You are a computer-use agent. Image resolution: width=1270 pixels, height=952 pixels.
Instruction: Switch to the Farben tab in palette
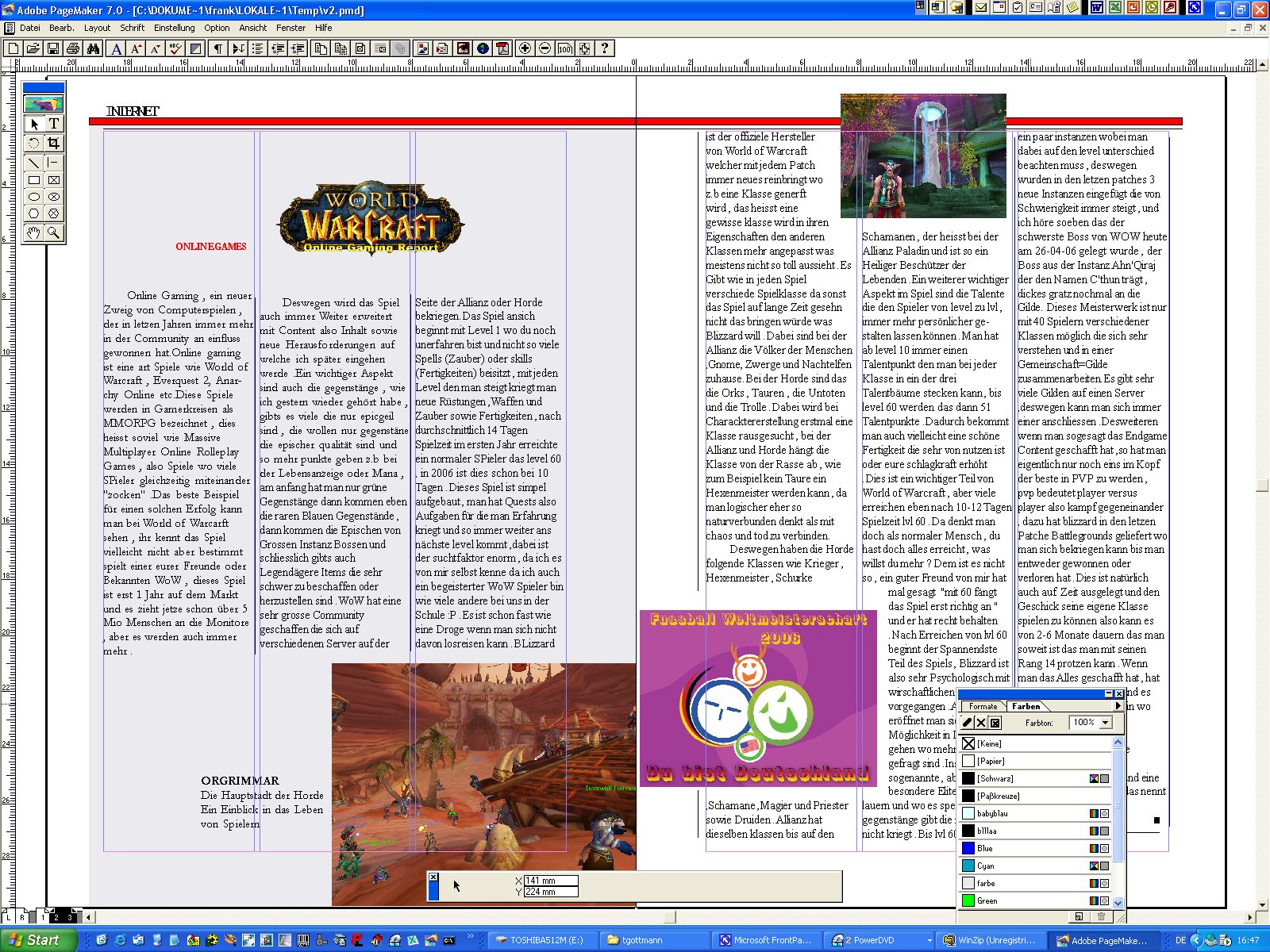point(1026,706)
